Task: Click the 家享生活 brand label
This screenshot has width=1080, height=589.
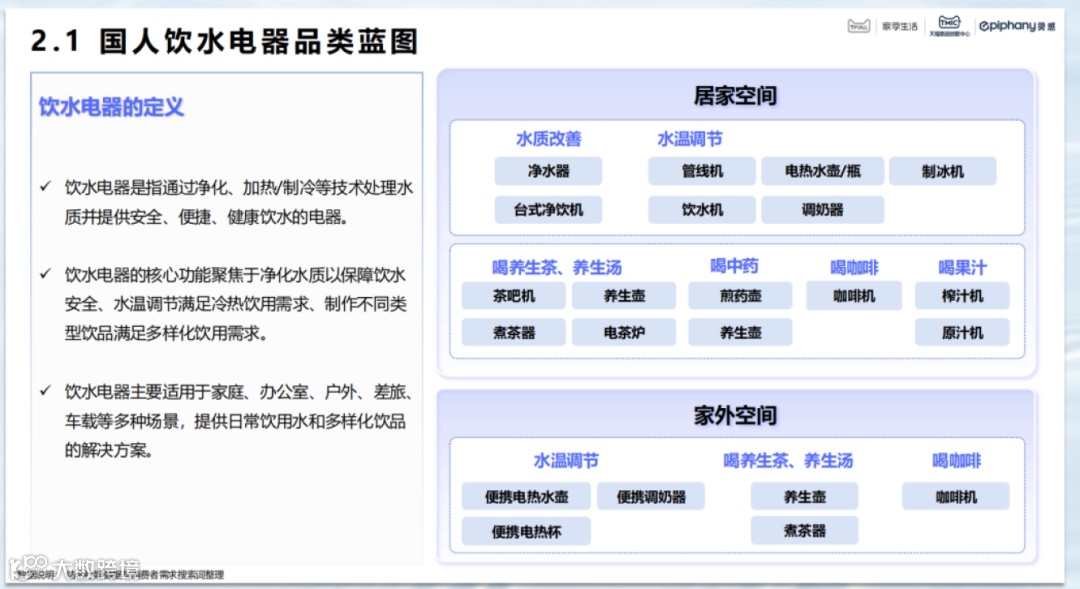Action: (x=900, y=27)
